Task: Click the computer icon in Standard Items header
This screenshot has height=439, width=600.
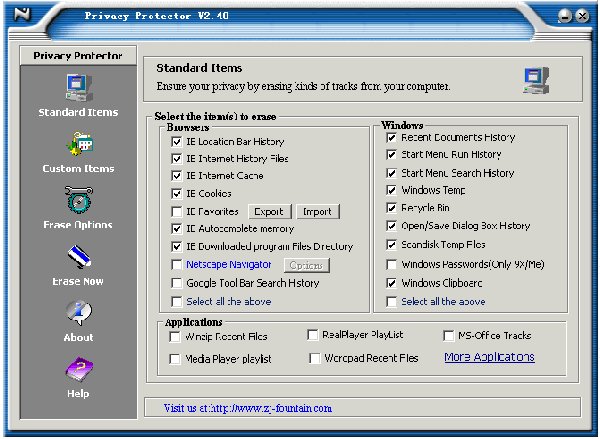Action: [536, 80]
